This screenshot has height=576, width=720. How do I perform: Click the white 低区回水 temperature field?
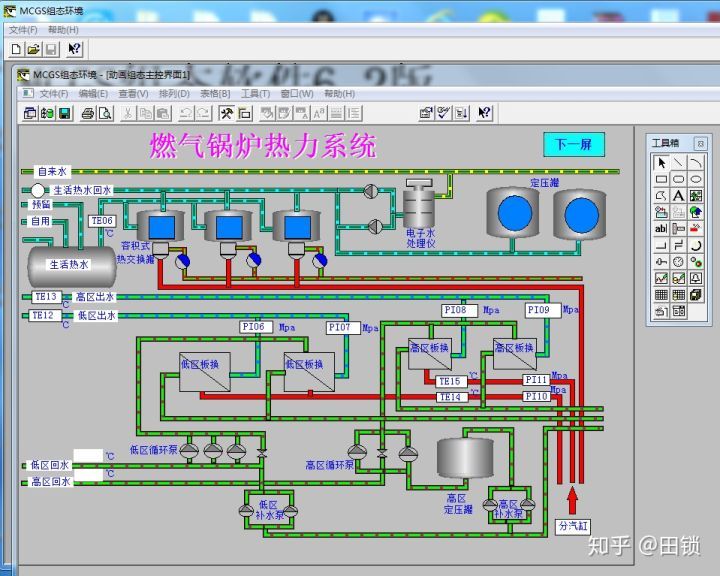[88, 456]
